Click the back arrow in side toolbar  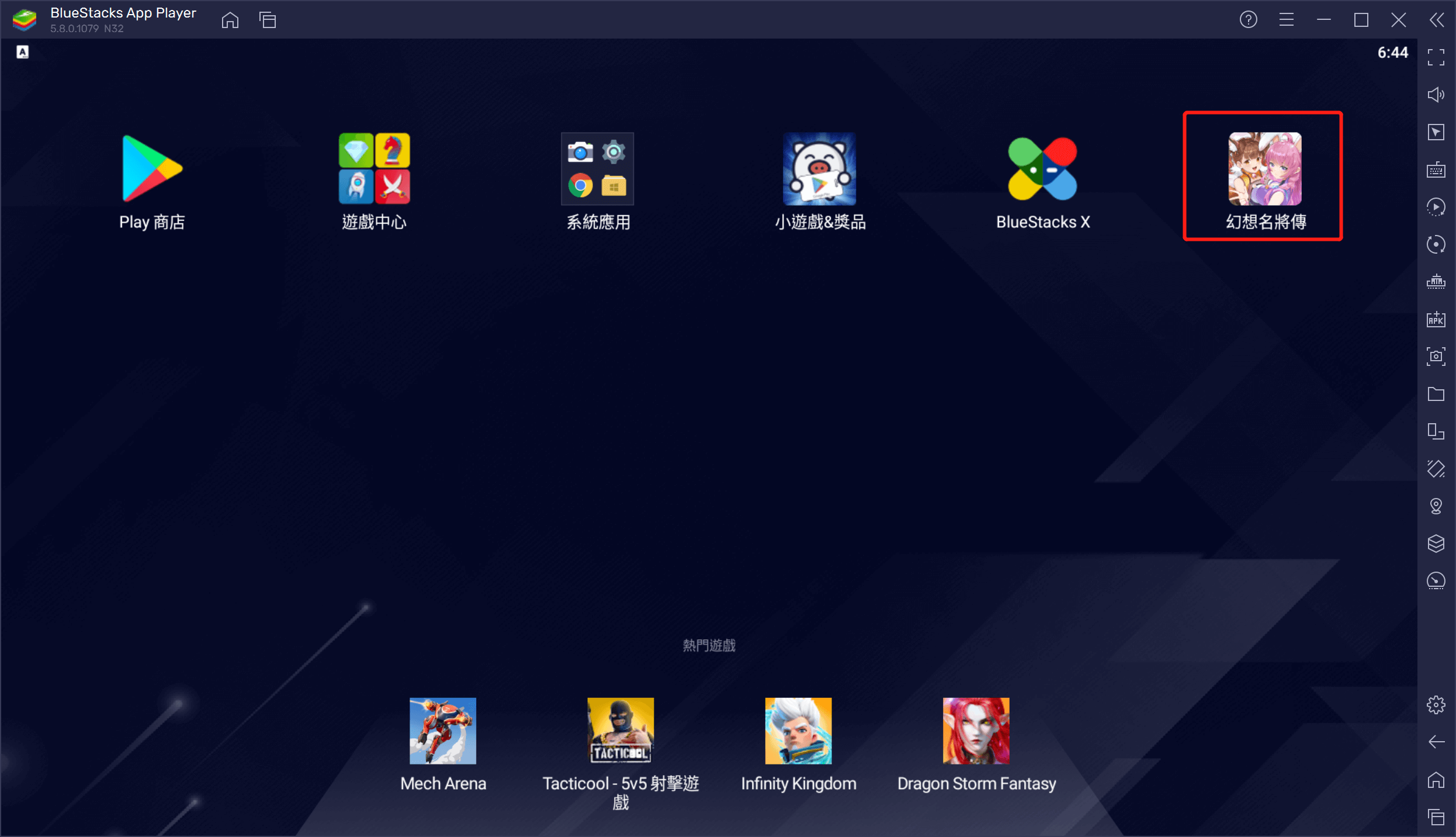pyautogui.click(x=1436, y=742)
